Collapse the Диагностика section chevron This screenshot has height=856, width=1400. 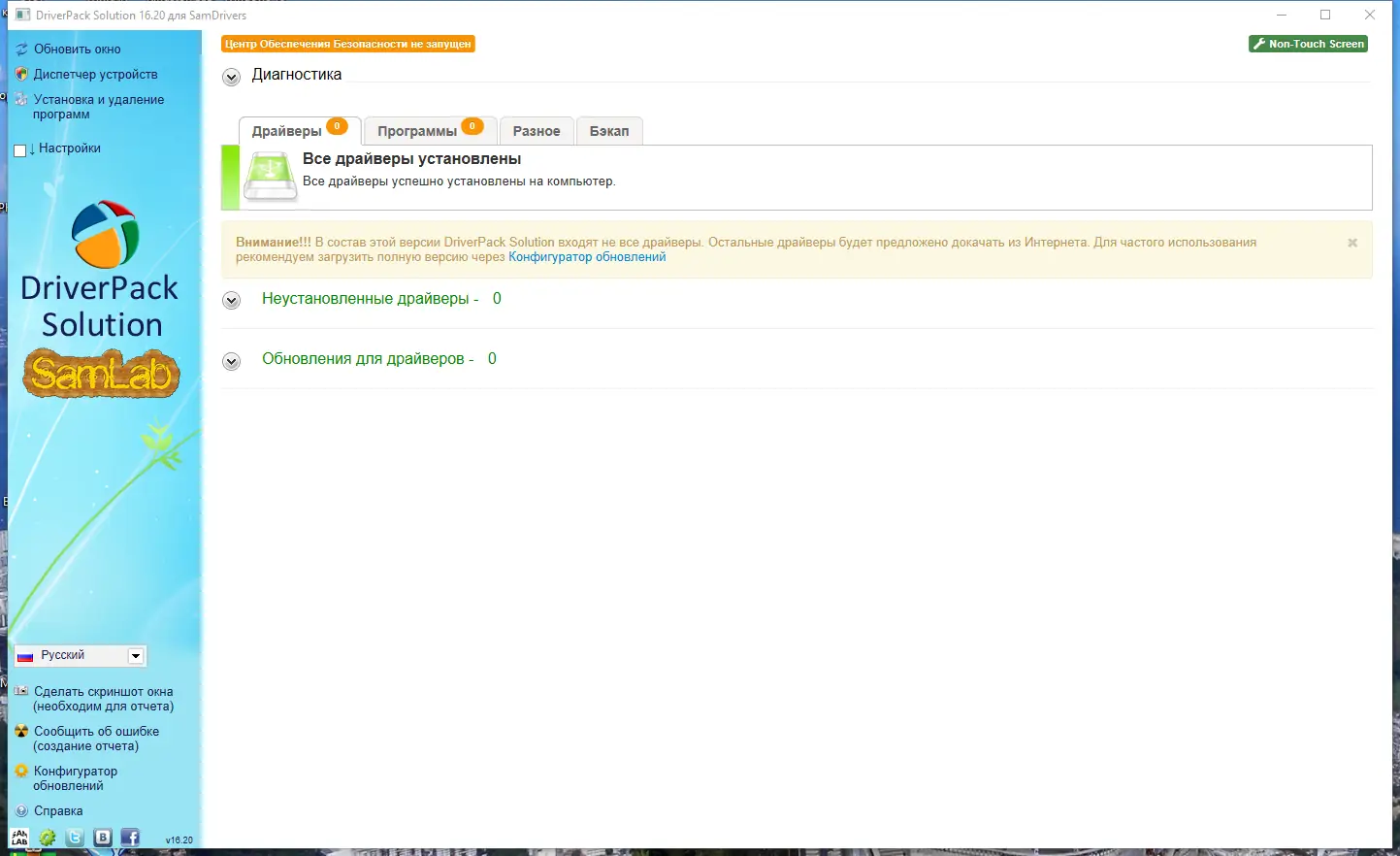(x=231, y=78)
